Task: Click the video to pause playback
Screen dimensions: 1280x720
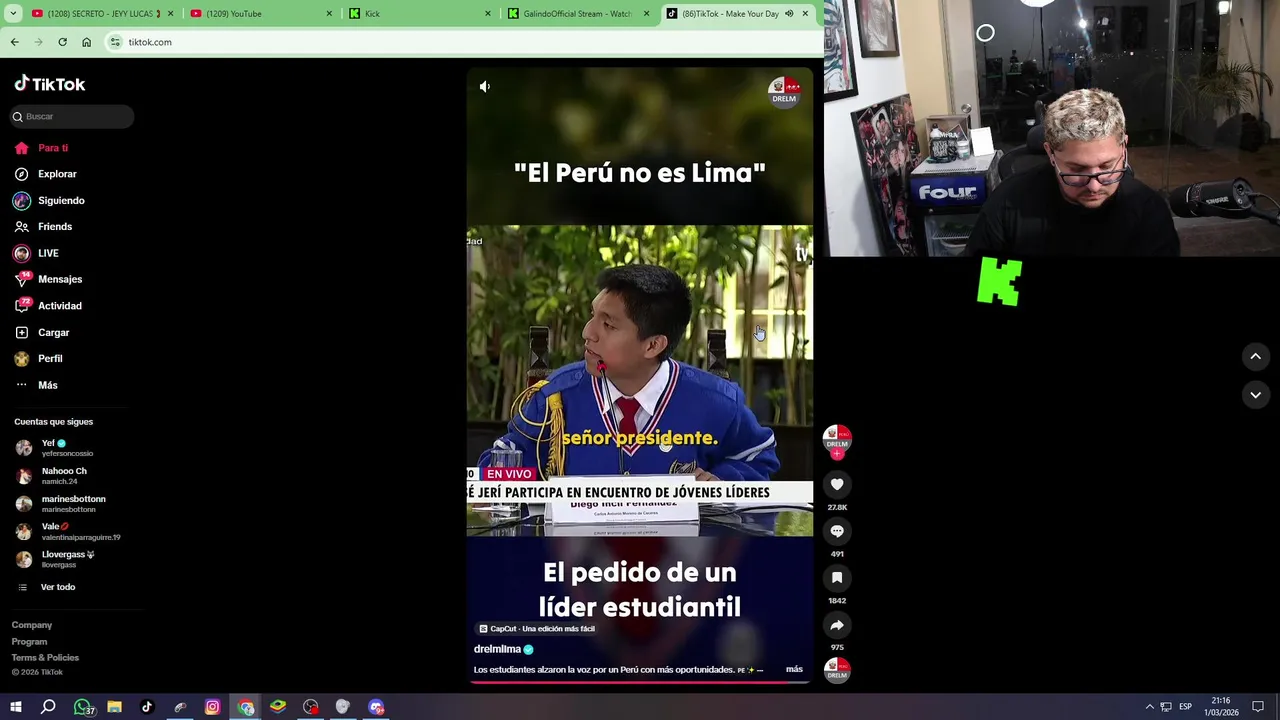Action: [x=640, y=376]
